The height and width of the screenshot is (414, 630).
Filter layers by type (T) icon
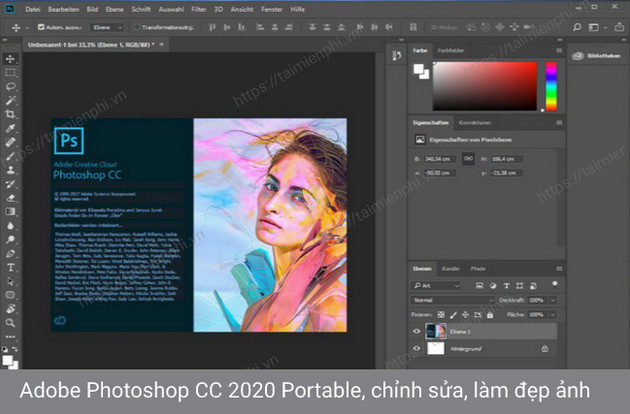[506, 285]
